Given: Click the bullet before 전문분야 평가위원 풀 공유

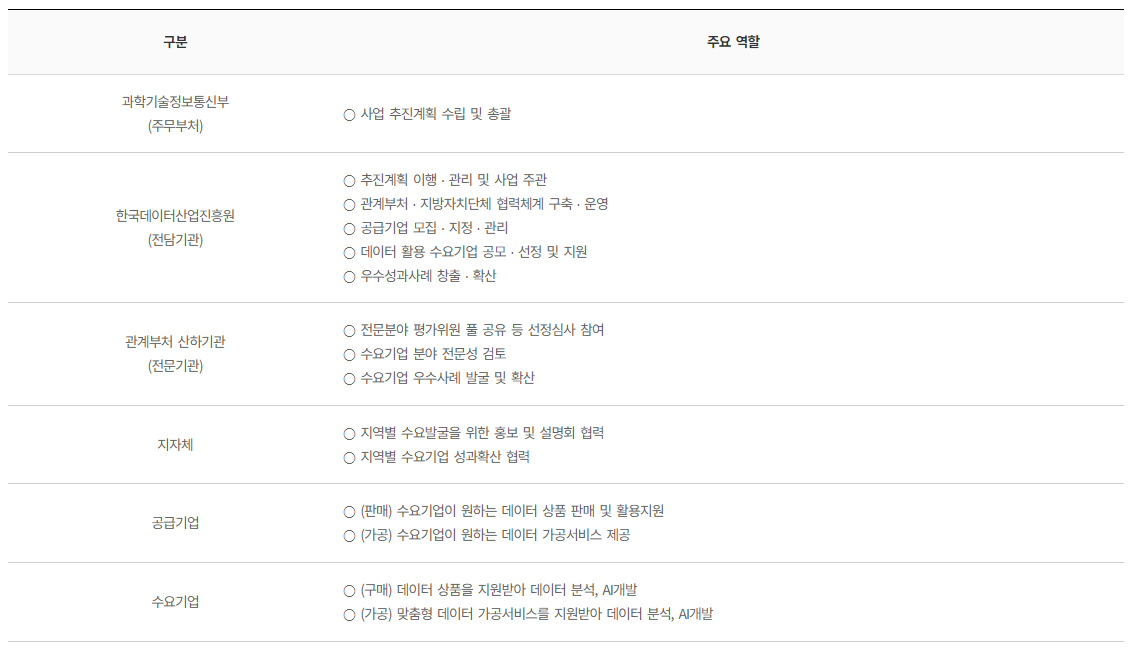Looking at the screenshot, I should point(349,330).
